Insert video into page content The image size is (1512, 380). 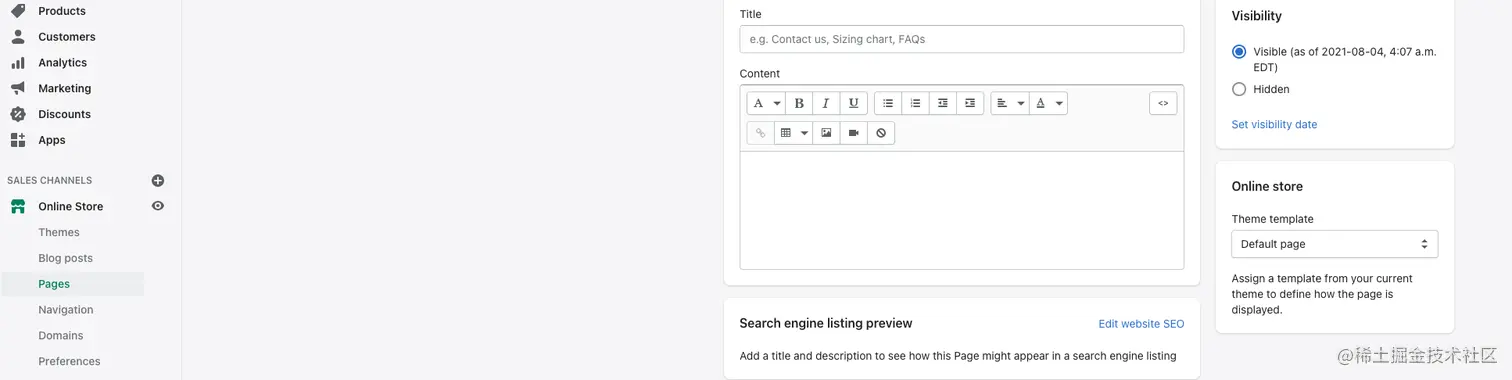[x=853, y=133]
